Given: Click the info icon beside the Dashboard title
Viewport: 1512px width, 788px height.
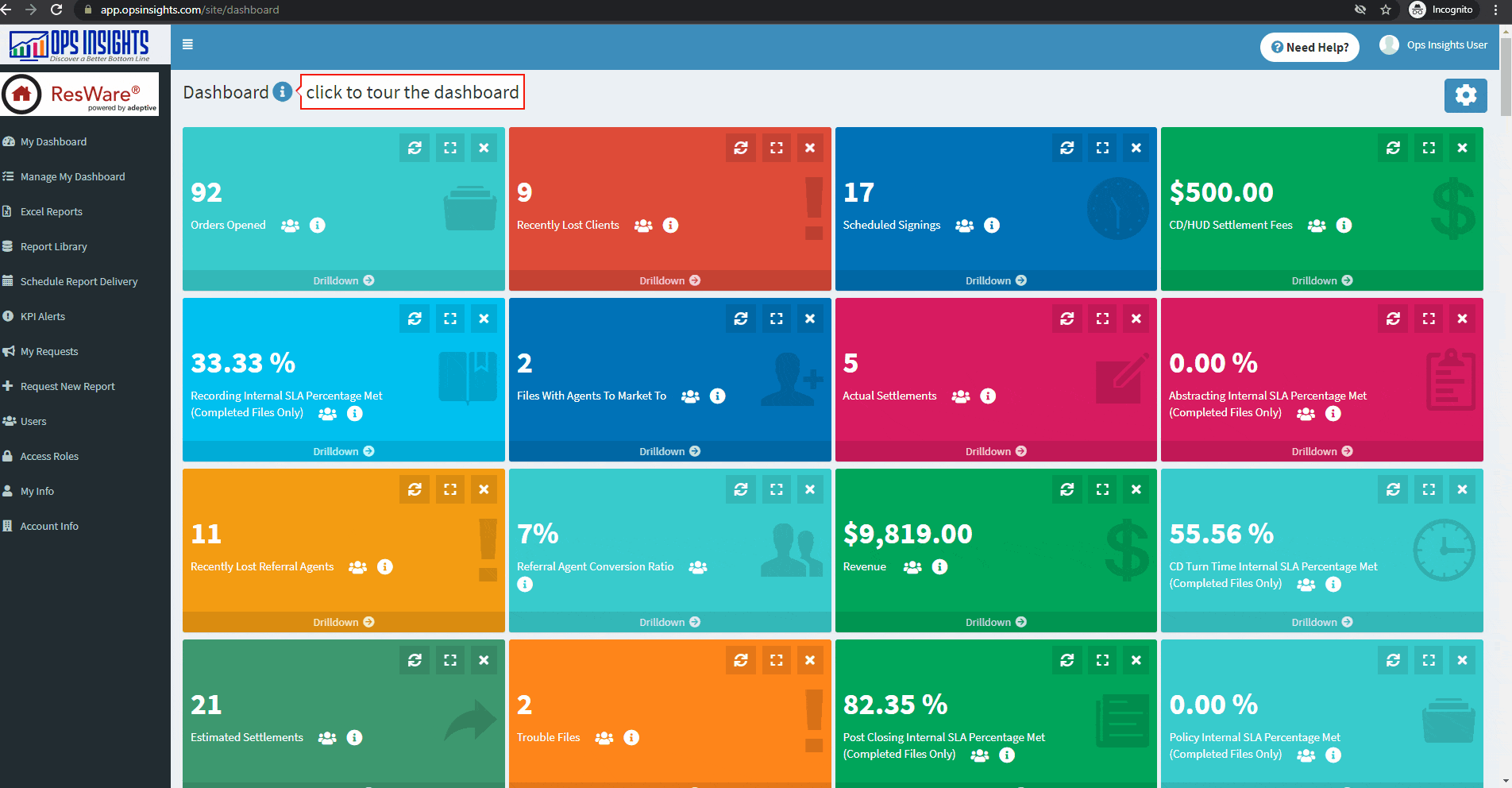Looking at the screenshot, I should [282, 91].
